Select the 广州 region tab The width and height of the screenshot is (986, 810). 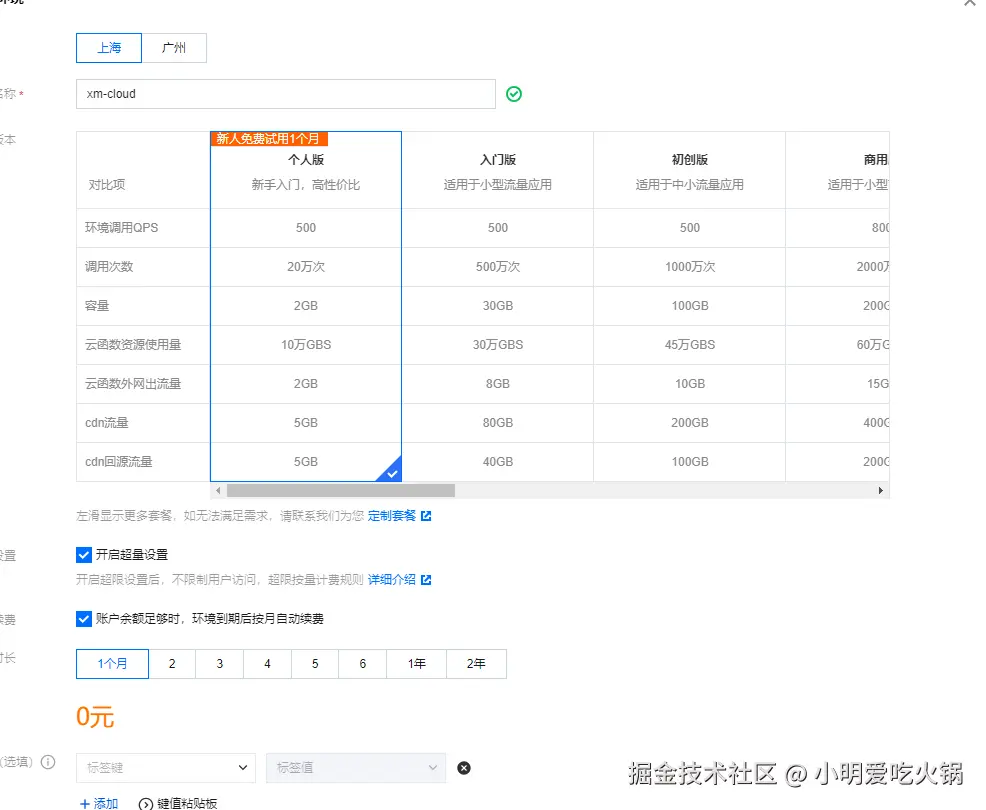174,48
